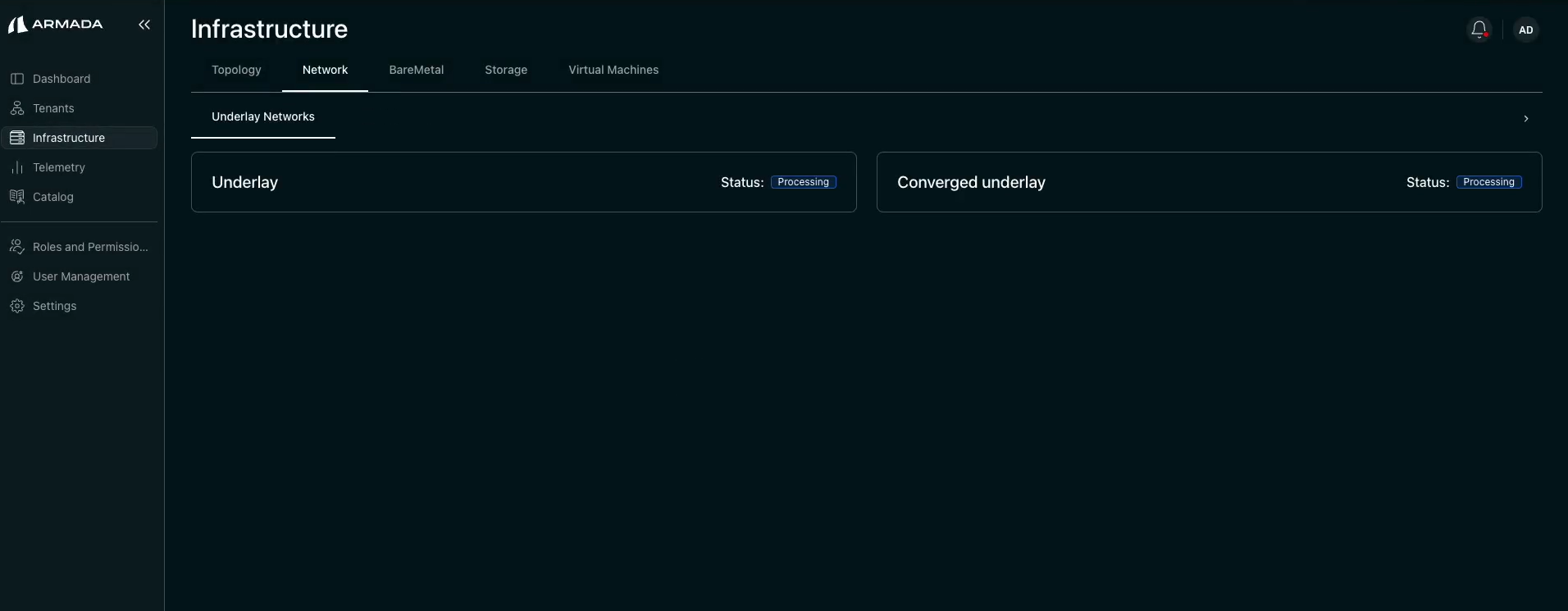Click the User Management icon
1568x611 pixels.
coord(17,276)
